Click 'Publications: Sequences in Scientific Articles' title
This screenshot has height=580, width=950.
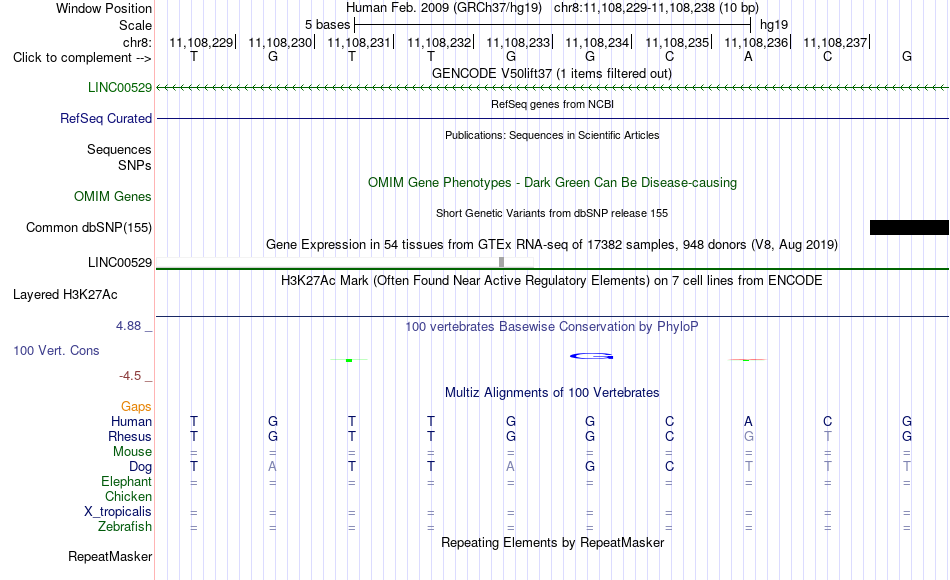(x=552, y=135)
